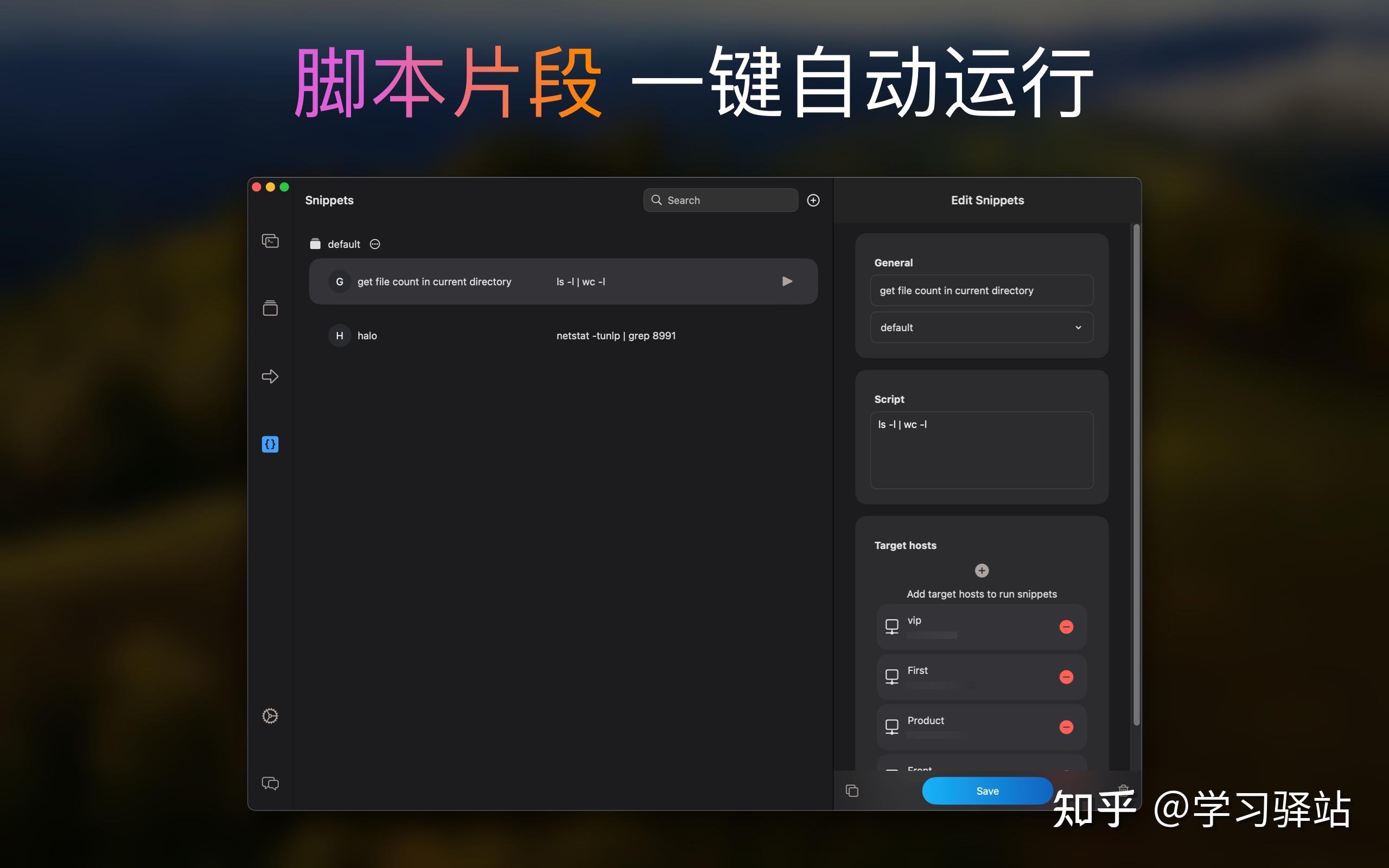Image resolution: width=1389 pixels, height=868 pixels.
Task: Open the feedback chat icon
Action: tap(270, 783)
